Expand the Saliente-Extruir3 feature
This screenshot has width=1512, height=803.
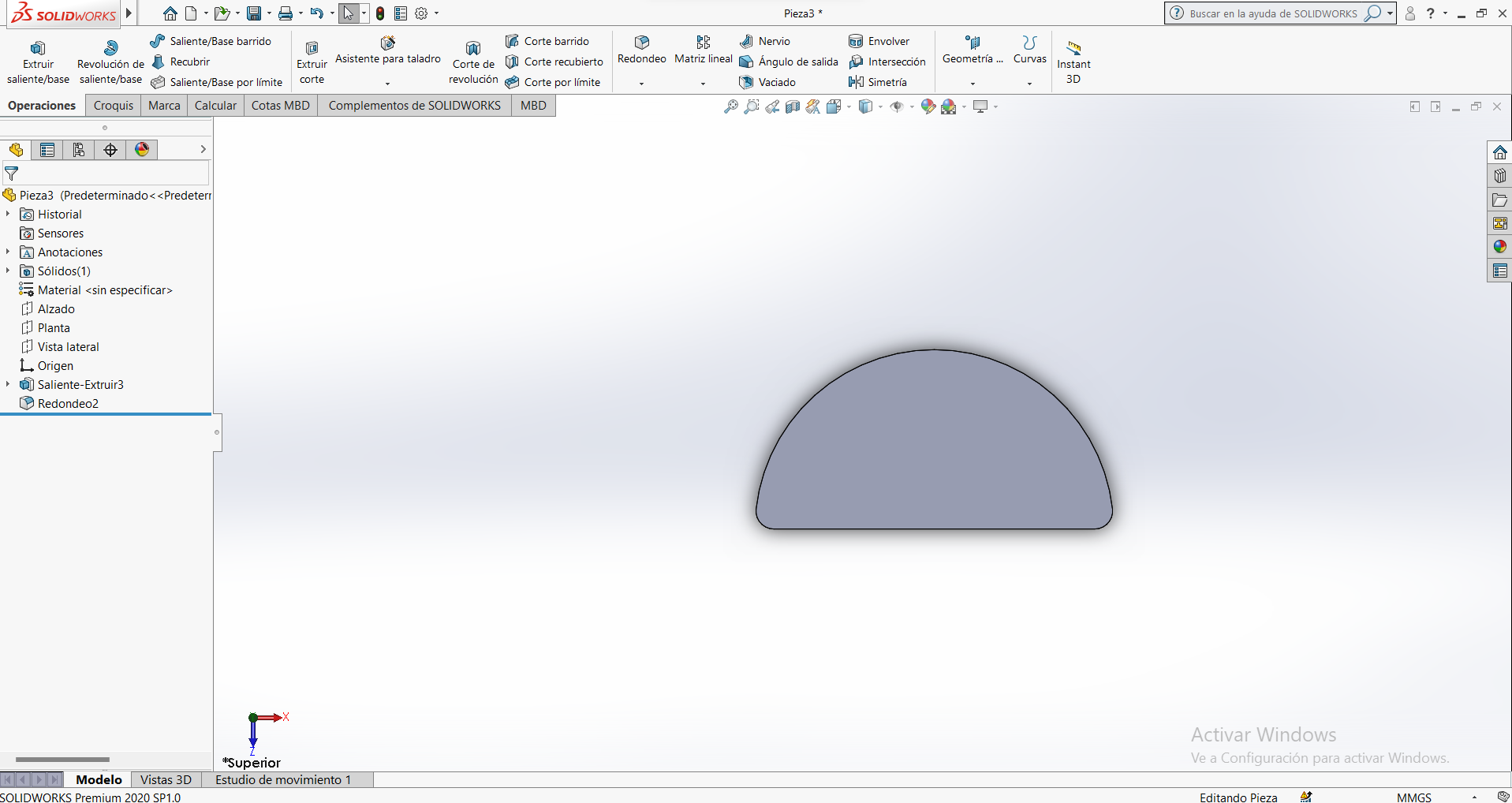point(8,384)
